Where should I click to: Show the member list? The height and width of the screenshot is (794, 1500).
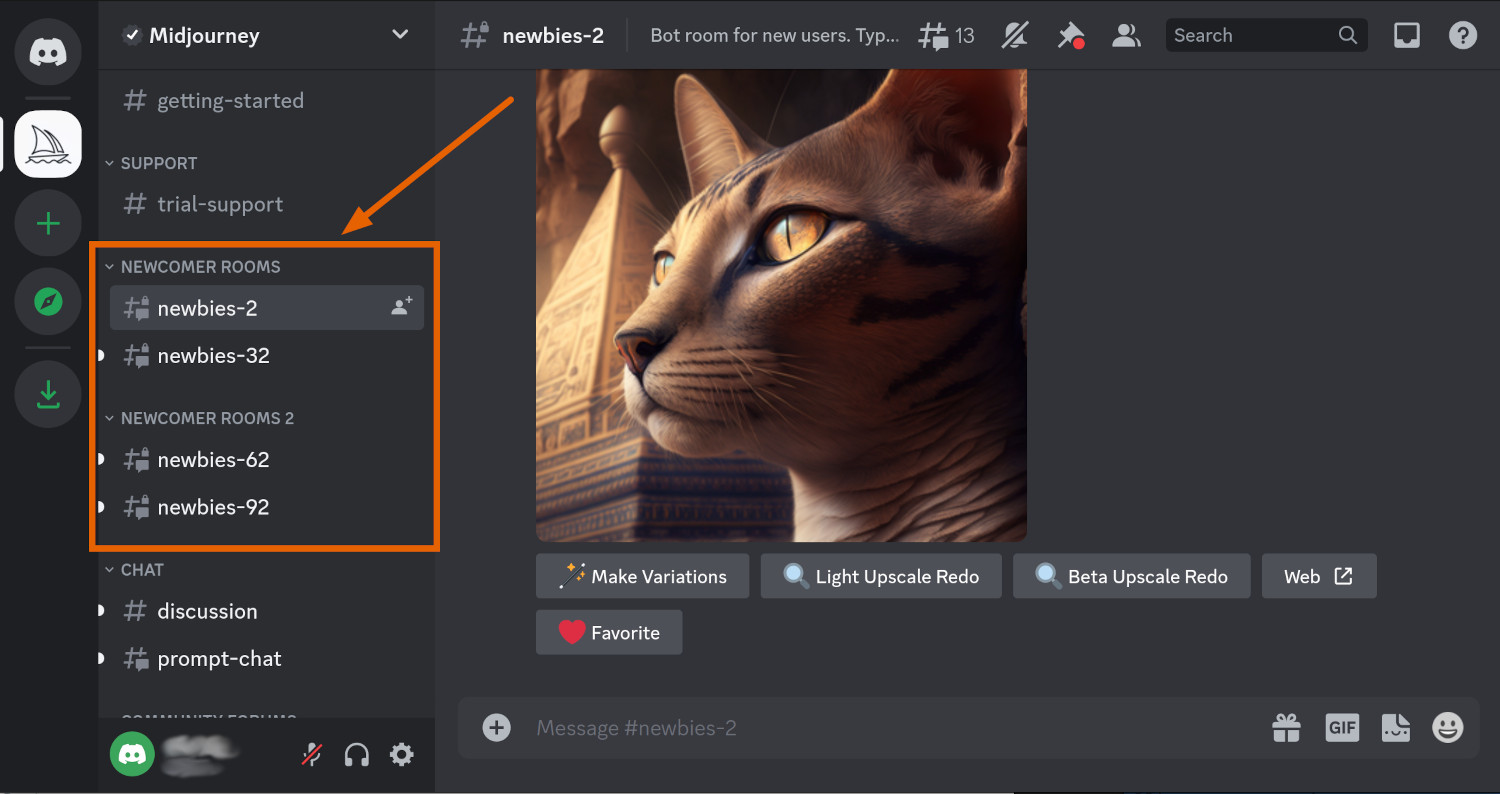coord(1126,36)
